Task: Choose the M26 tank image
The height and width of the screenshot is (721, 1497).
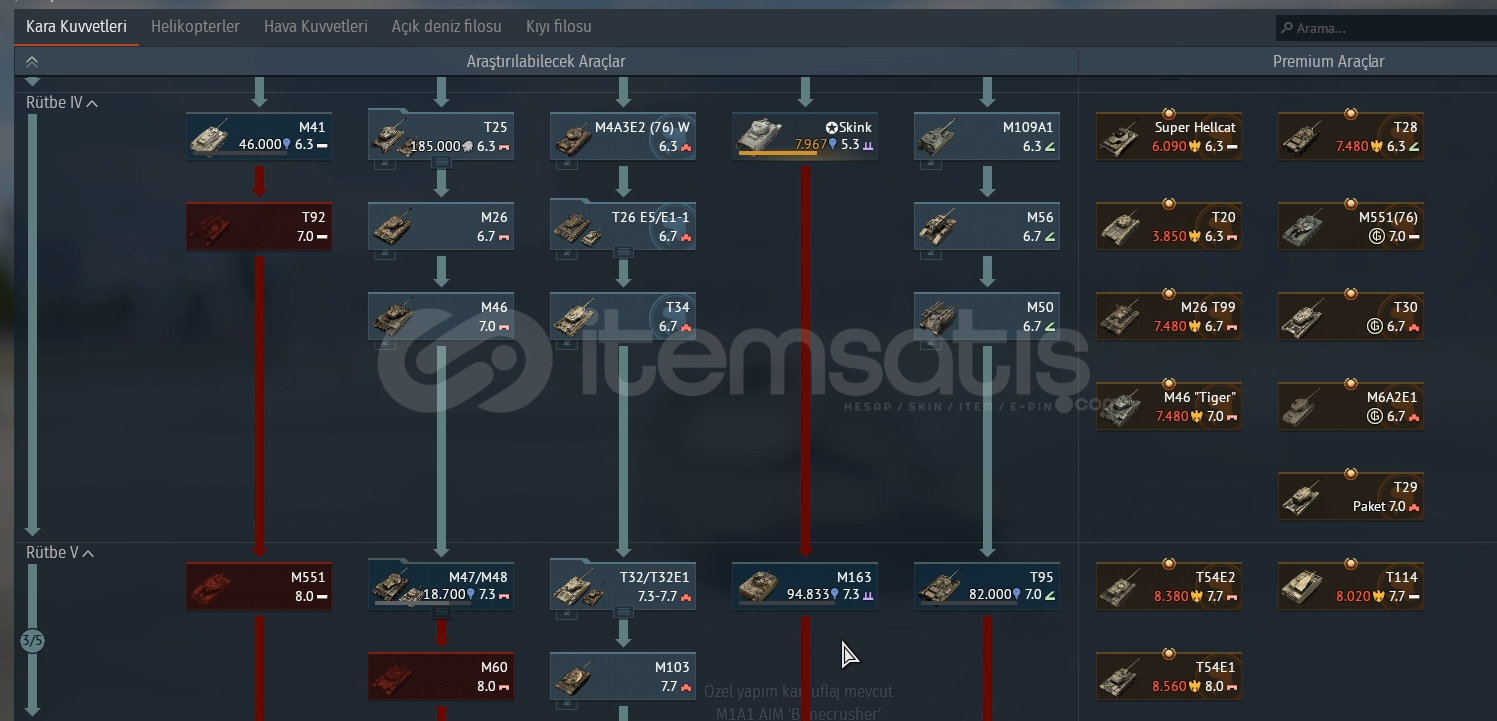Action: tap(393, 228)
